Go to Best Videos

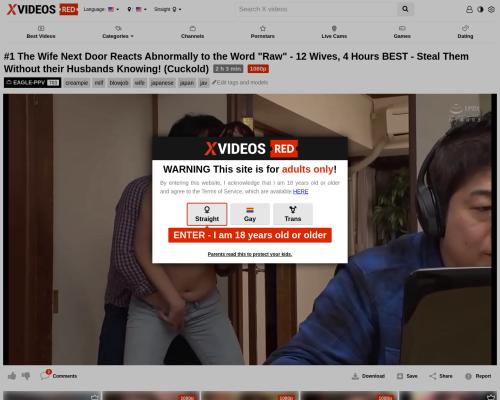click(41, 32)
